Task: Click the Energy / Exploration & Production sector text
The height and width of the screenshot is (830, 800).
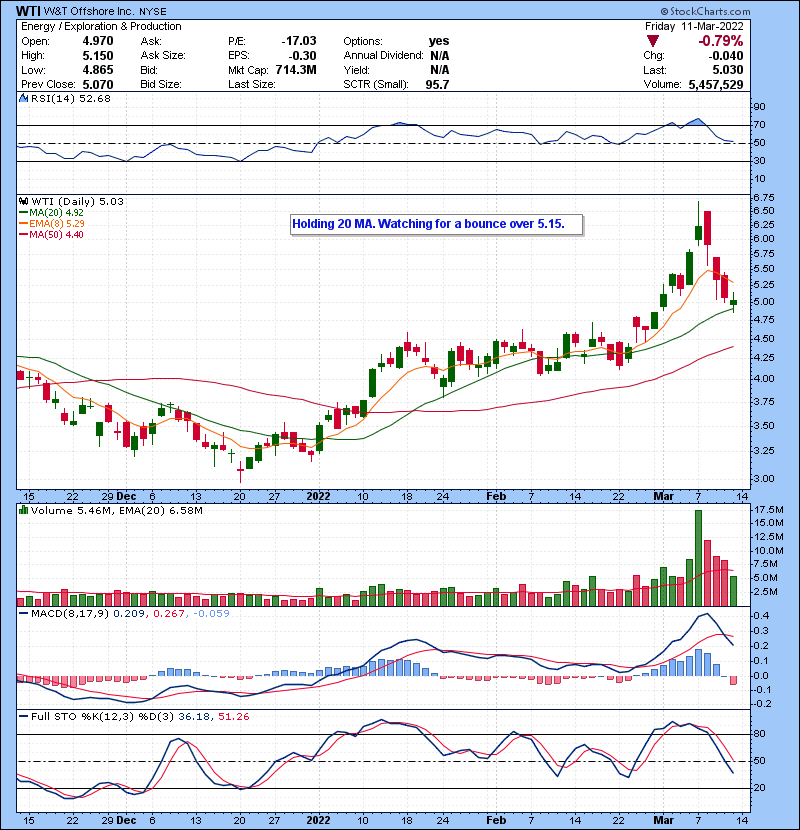Action: pyautogui.click(x=101, y=26)
